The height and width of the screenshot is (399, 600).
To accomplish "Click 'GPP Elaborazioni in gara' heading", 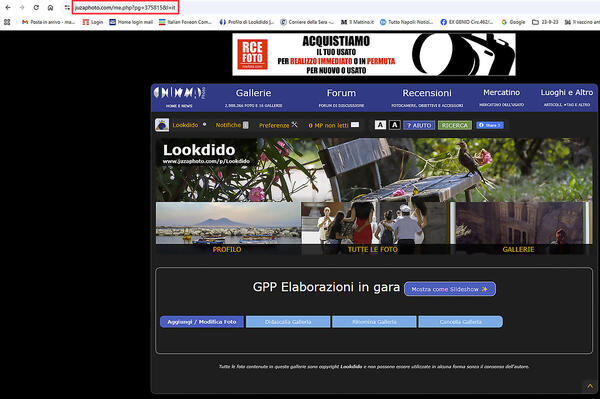I will click(x=326, y=287).
